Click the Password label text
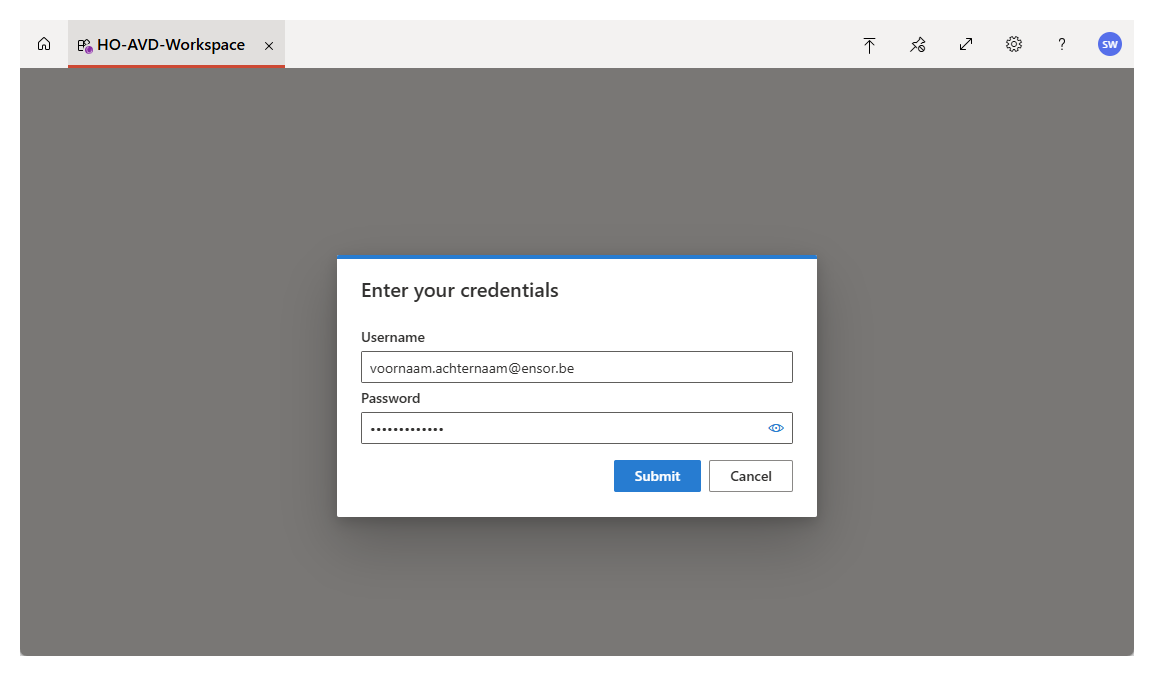 click(390, 398)
